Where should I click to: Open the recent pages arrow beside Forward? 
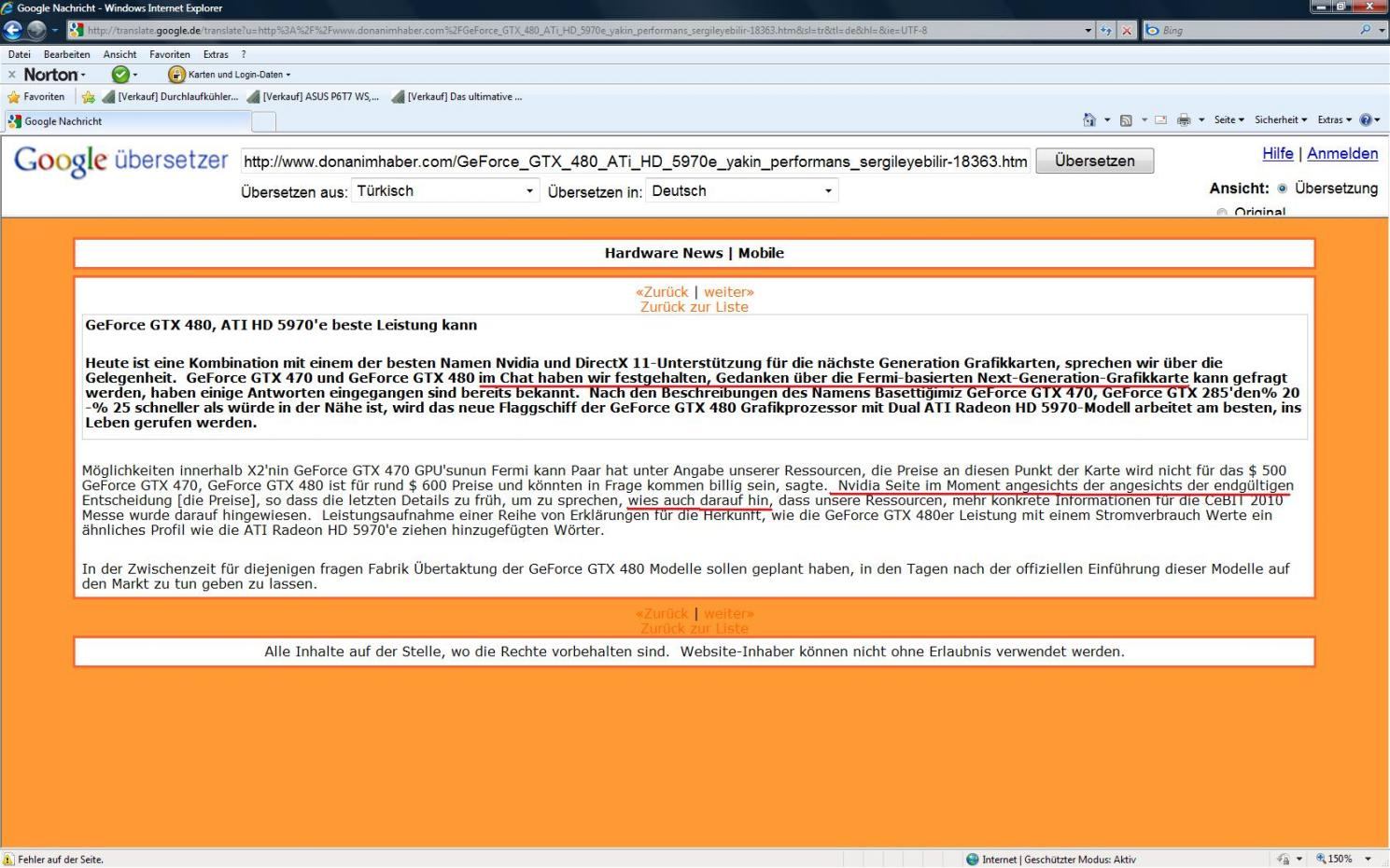click(54, 30)
